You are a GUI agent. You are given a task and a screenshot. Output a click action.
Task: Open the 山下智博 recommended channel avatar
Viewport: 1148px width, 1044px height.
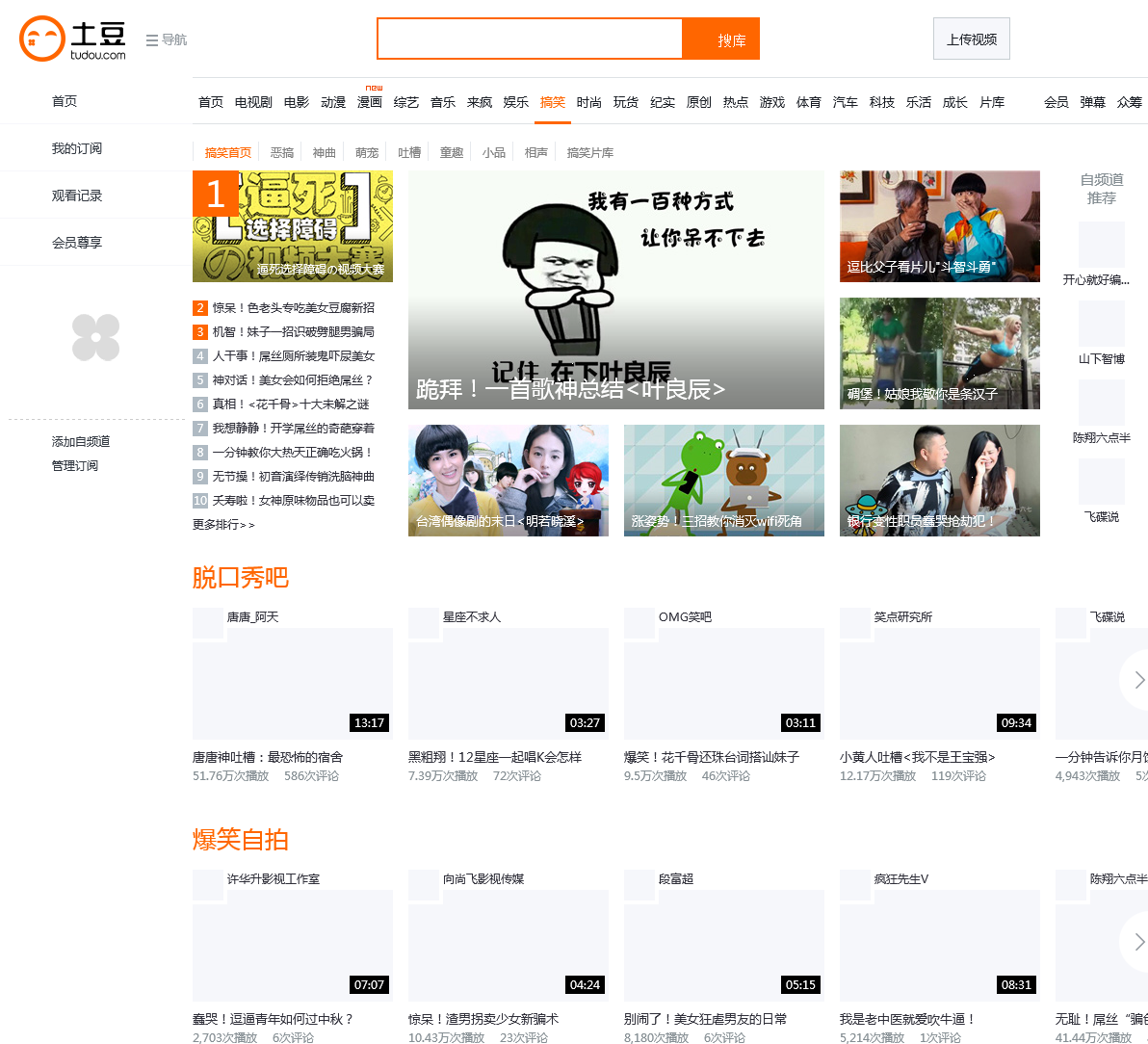coord(1101,323)
